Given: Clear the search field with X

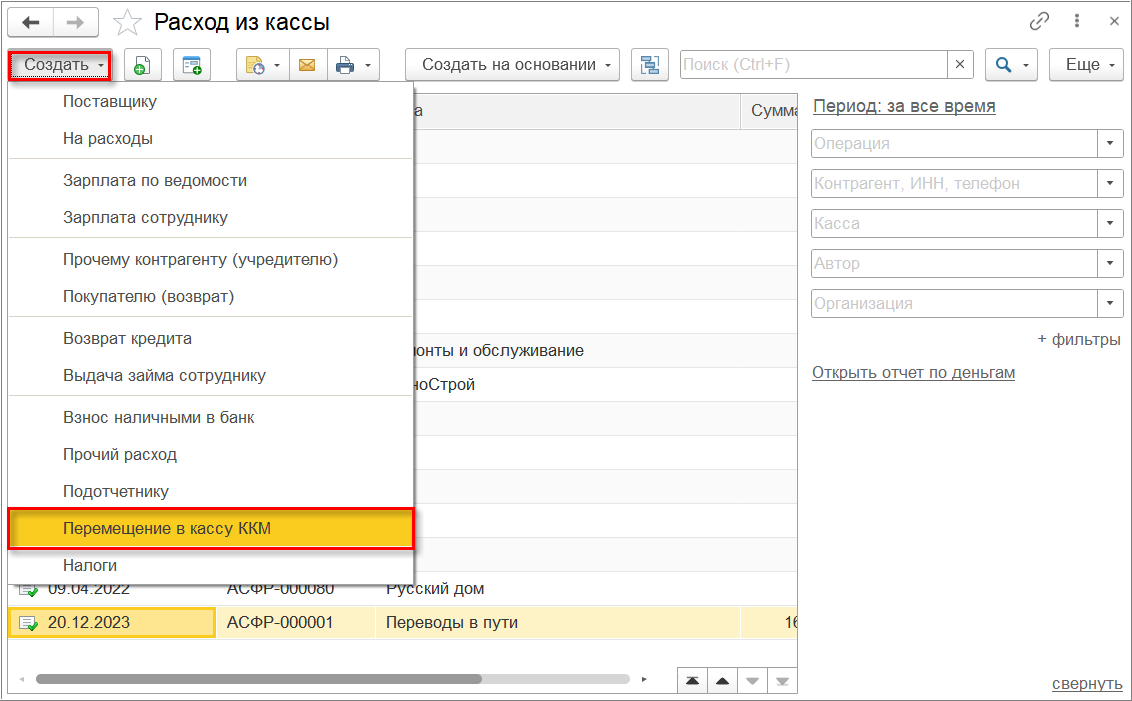Looking at the screenshot, I should point(959,65).
